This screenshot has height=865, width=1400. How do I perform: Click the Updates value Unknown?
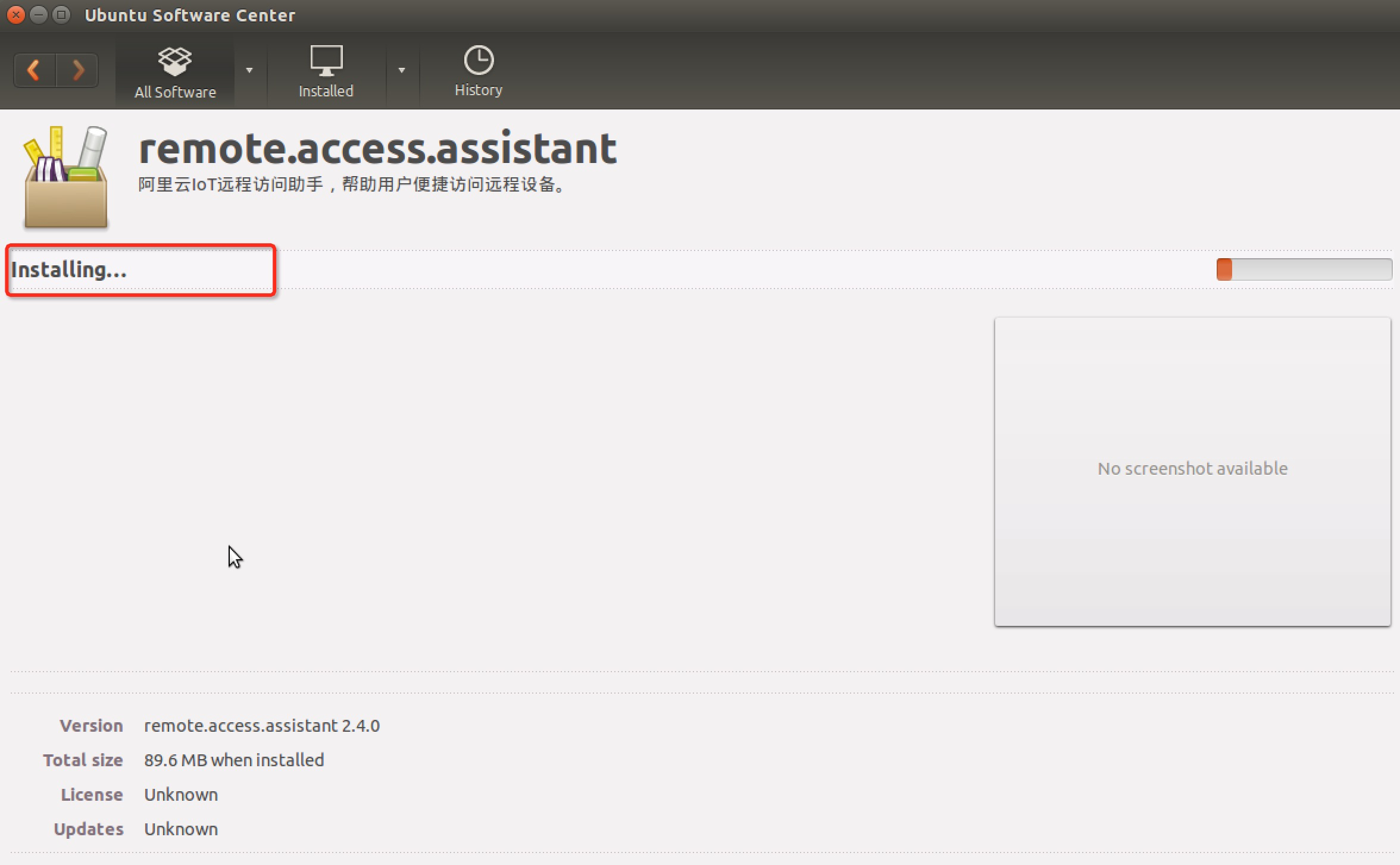click(x=181, y=829)
